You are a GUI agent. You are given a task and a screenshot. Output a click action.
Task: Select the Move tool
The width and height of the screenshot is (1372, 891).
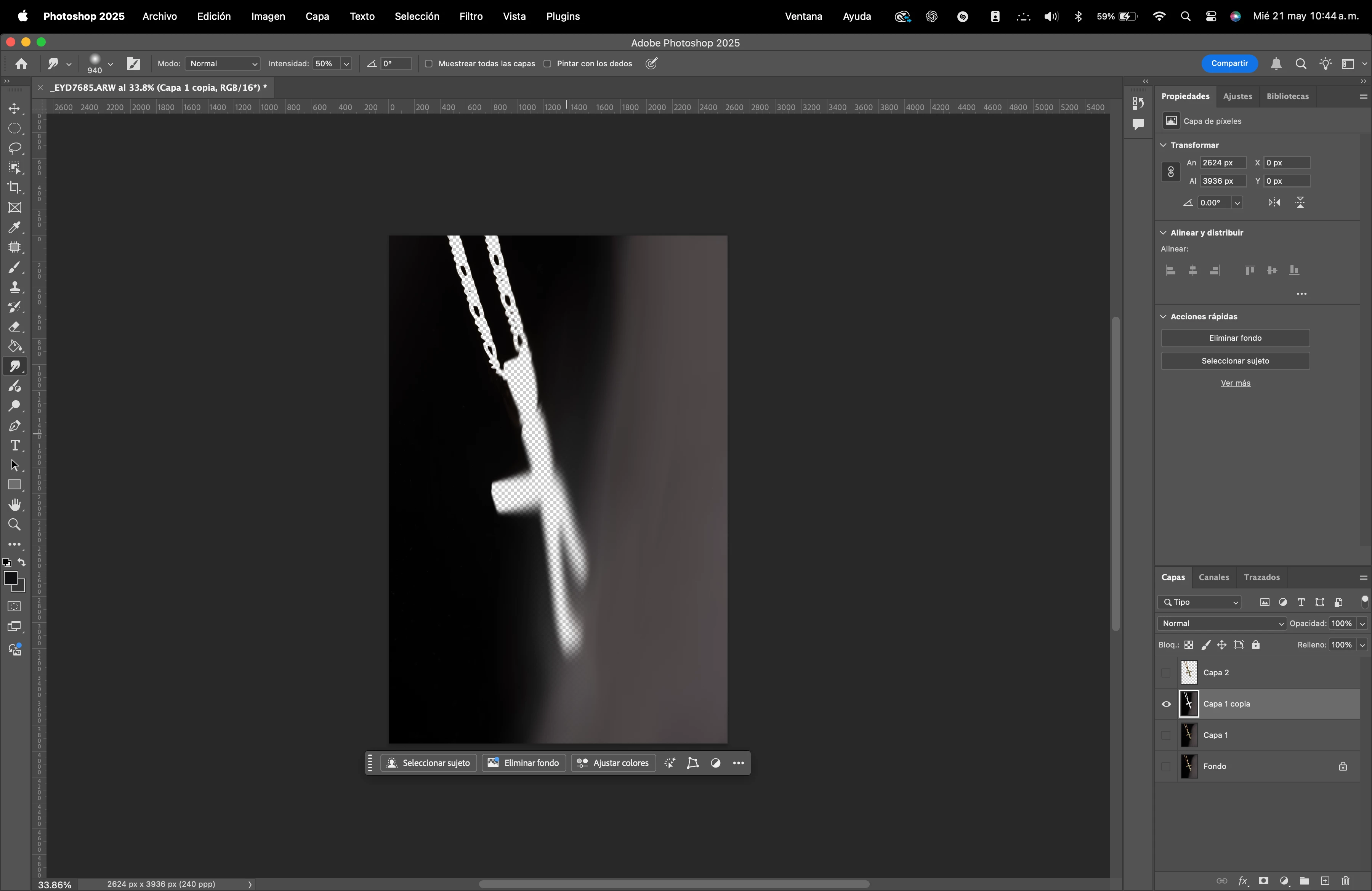point(14,108)
